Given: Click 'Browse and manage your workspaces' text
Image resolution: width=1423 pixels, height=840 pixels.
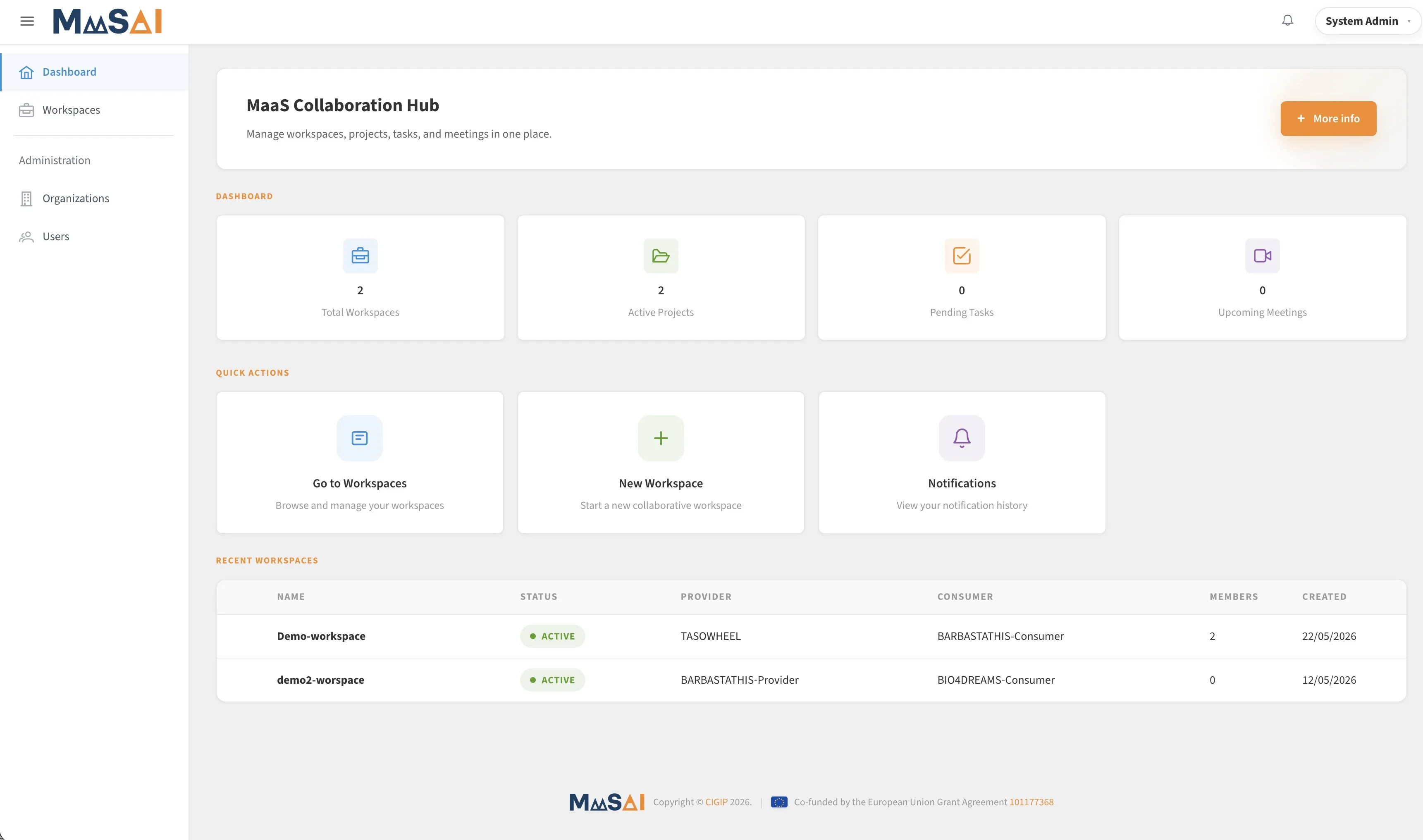Looking at the screenshot, I should tap(359, 506).
